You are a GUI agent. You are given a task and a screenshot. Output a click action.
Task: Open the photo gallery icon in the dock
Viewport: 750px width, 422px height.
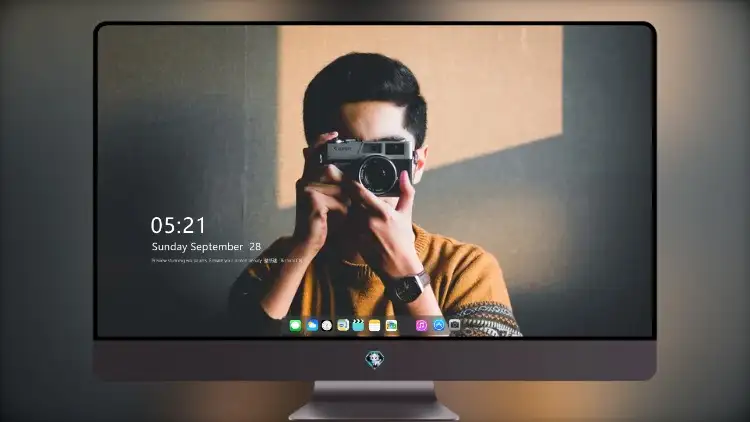[x=391, y=325]
